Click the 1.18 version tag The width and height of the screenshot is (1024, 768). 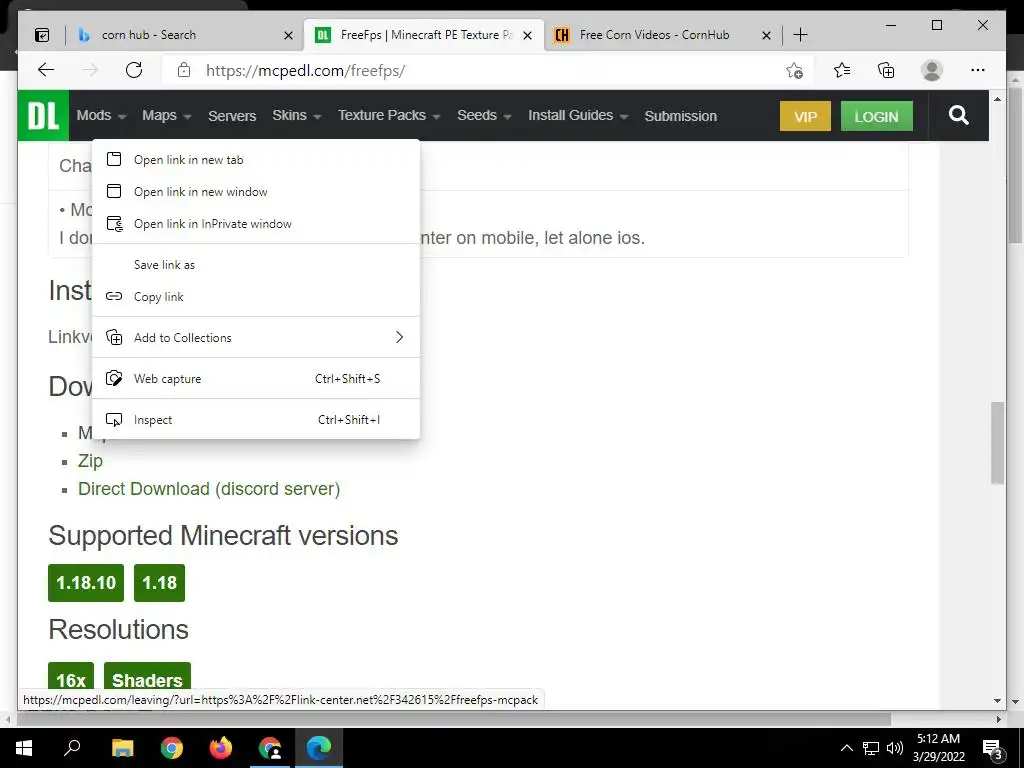pyautogui.click(x=159, y=583)
